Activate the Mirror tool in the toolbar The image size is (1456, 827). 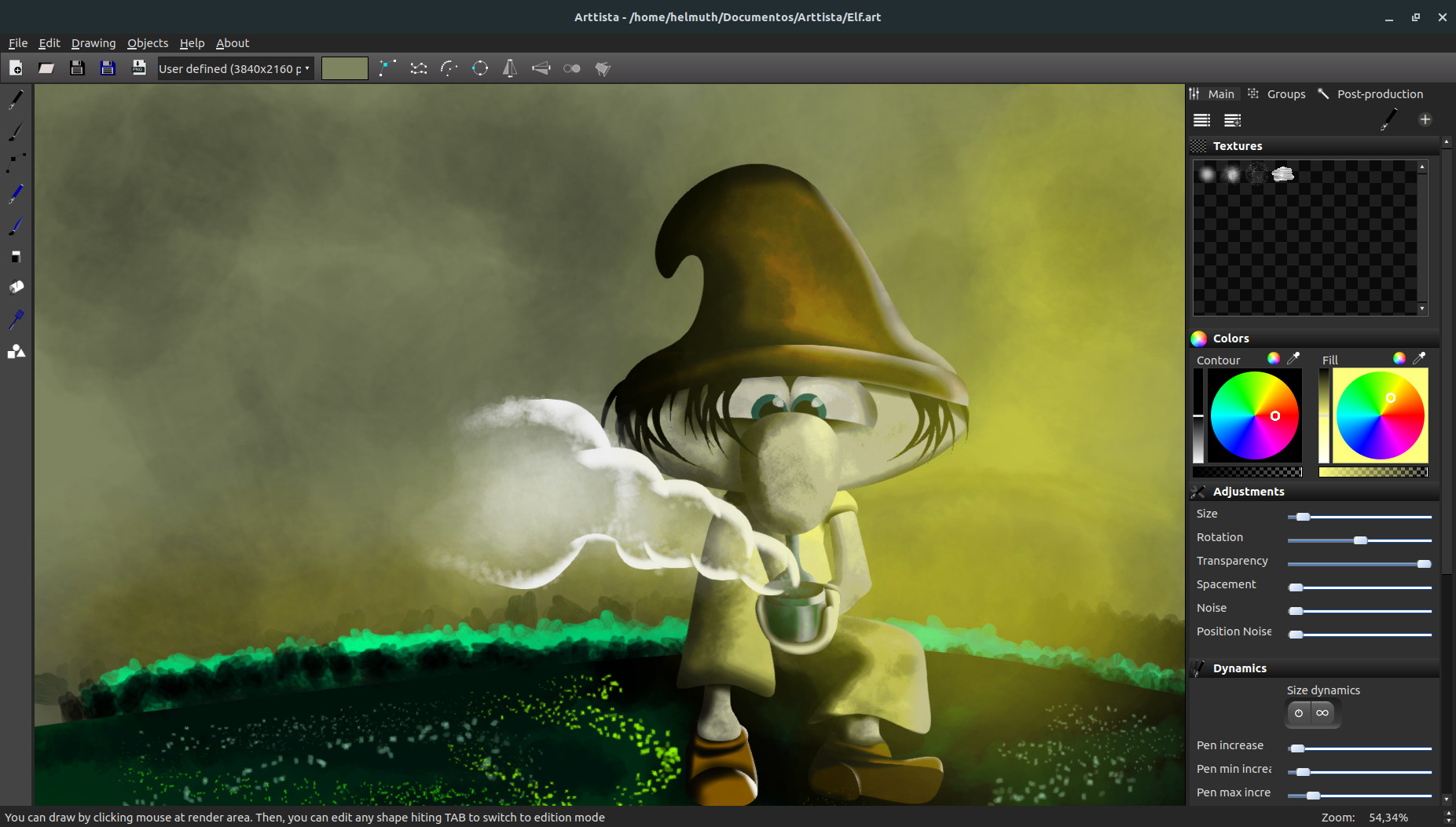coord(510,68)
